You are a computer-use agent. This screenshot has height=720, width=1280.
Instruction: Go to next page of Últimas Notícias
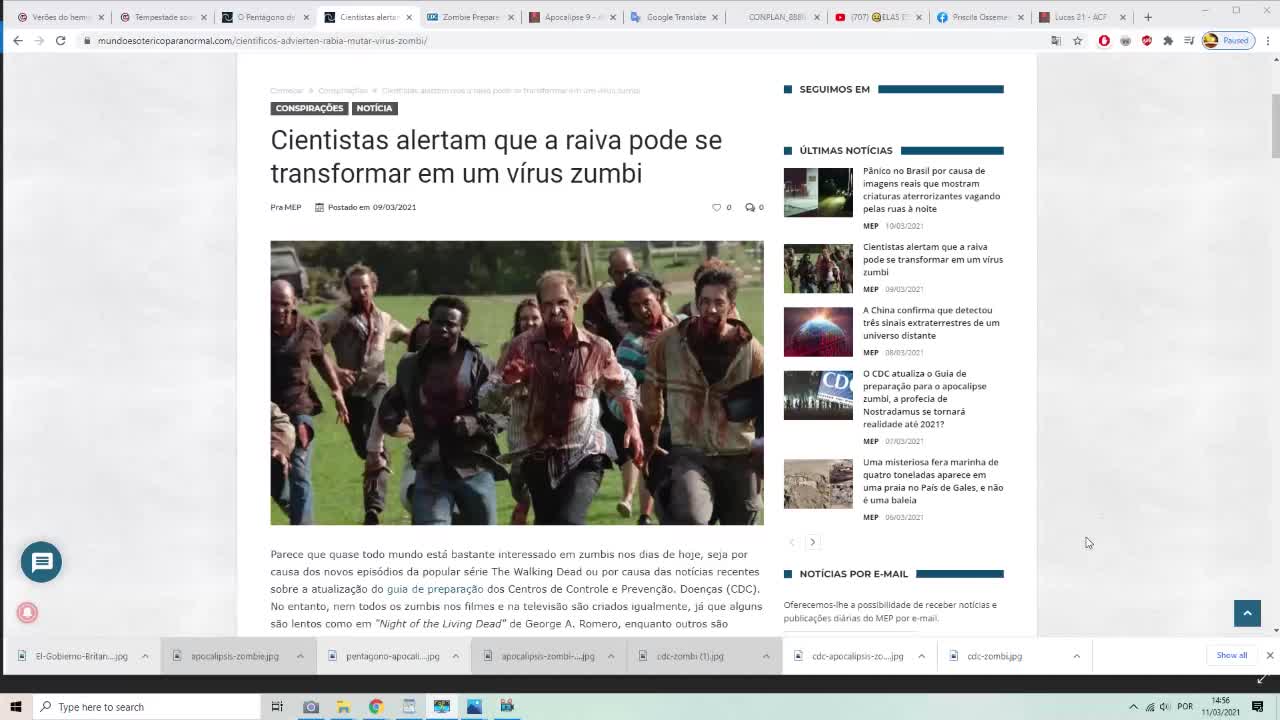[812, 542]
